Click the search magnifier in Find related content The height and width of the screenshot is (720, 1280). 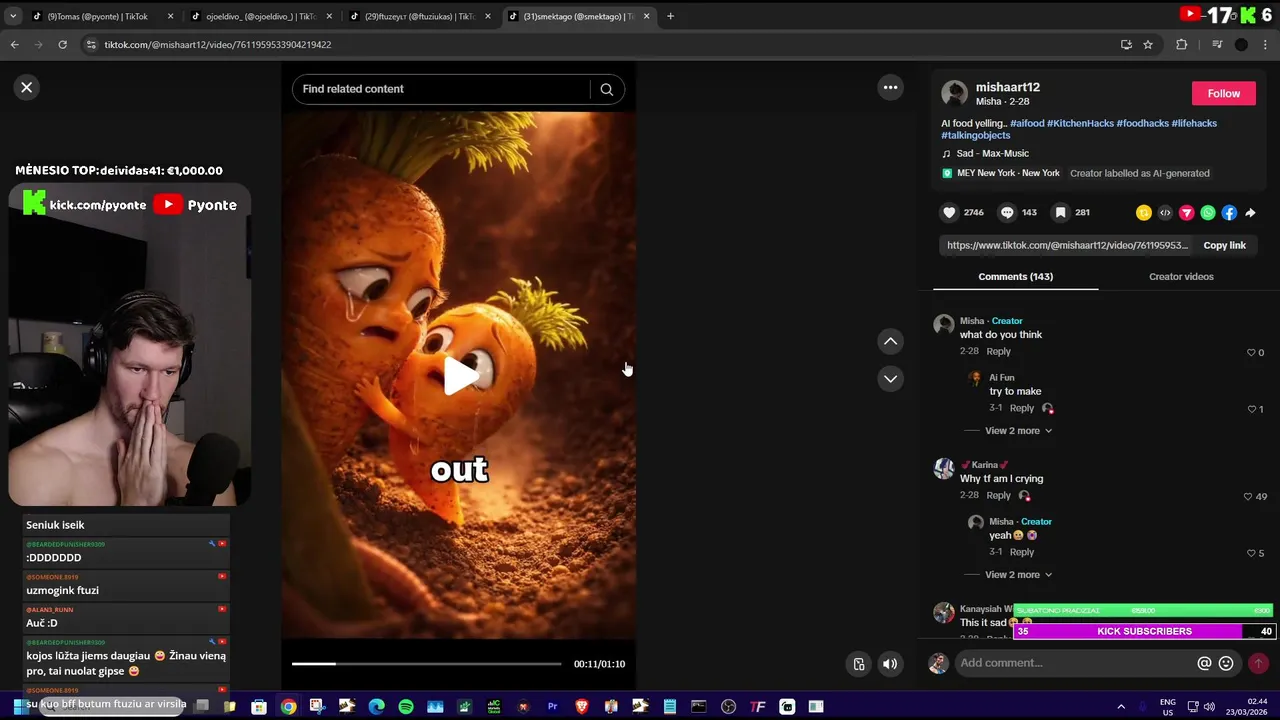[x=606, y=89]
